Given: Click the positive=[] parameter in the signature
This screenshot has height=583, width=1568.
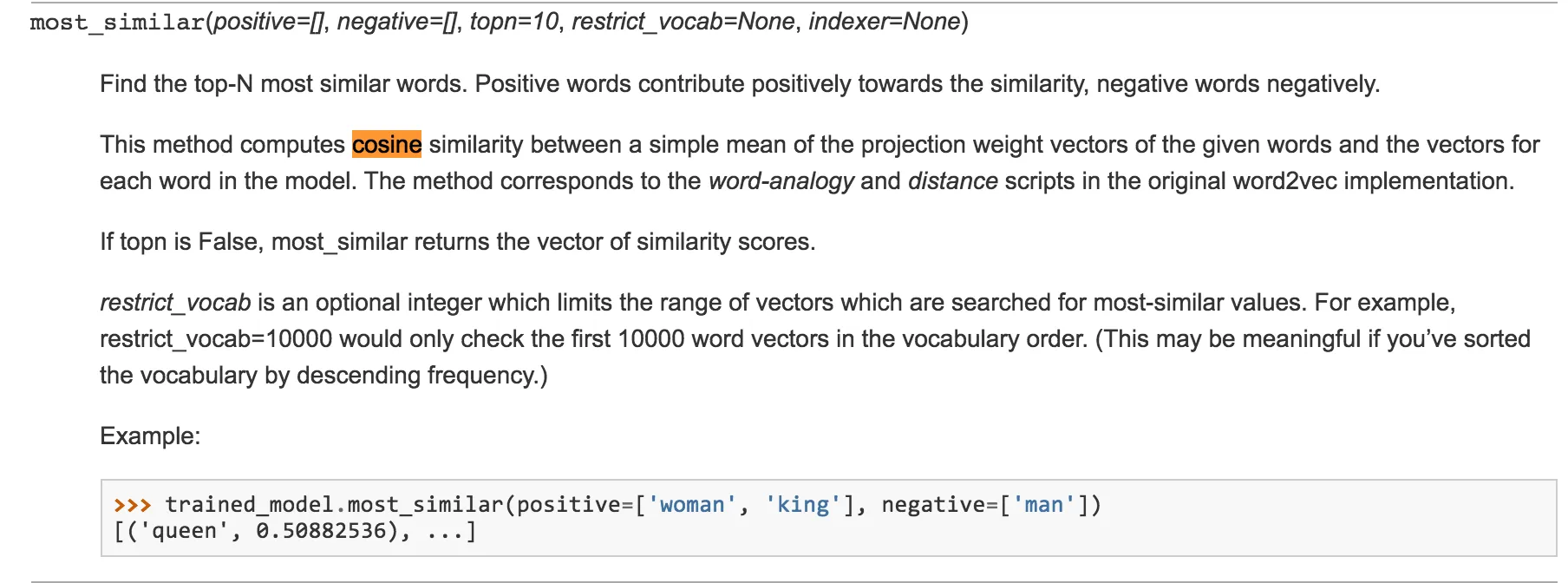Looking at the screenshot, I should pos(268,22).
